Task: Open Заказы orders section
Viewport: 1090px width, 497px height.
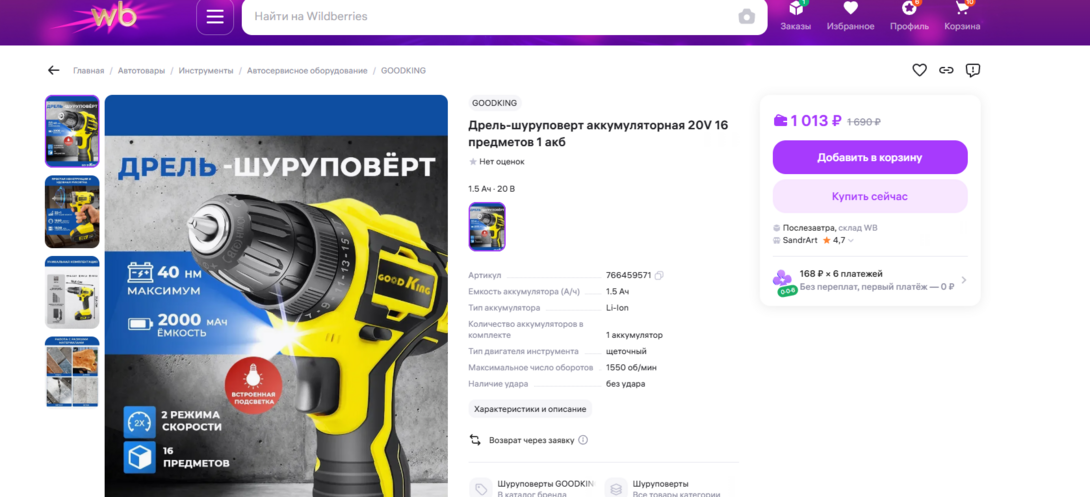Action: [x=795, y=17]
